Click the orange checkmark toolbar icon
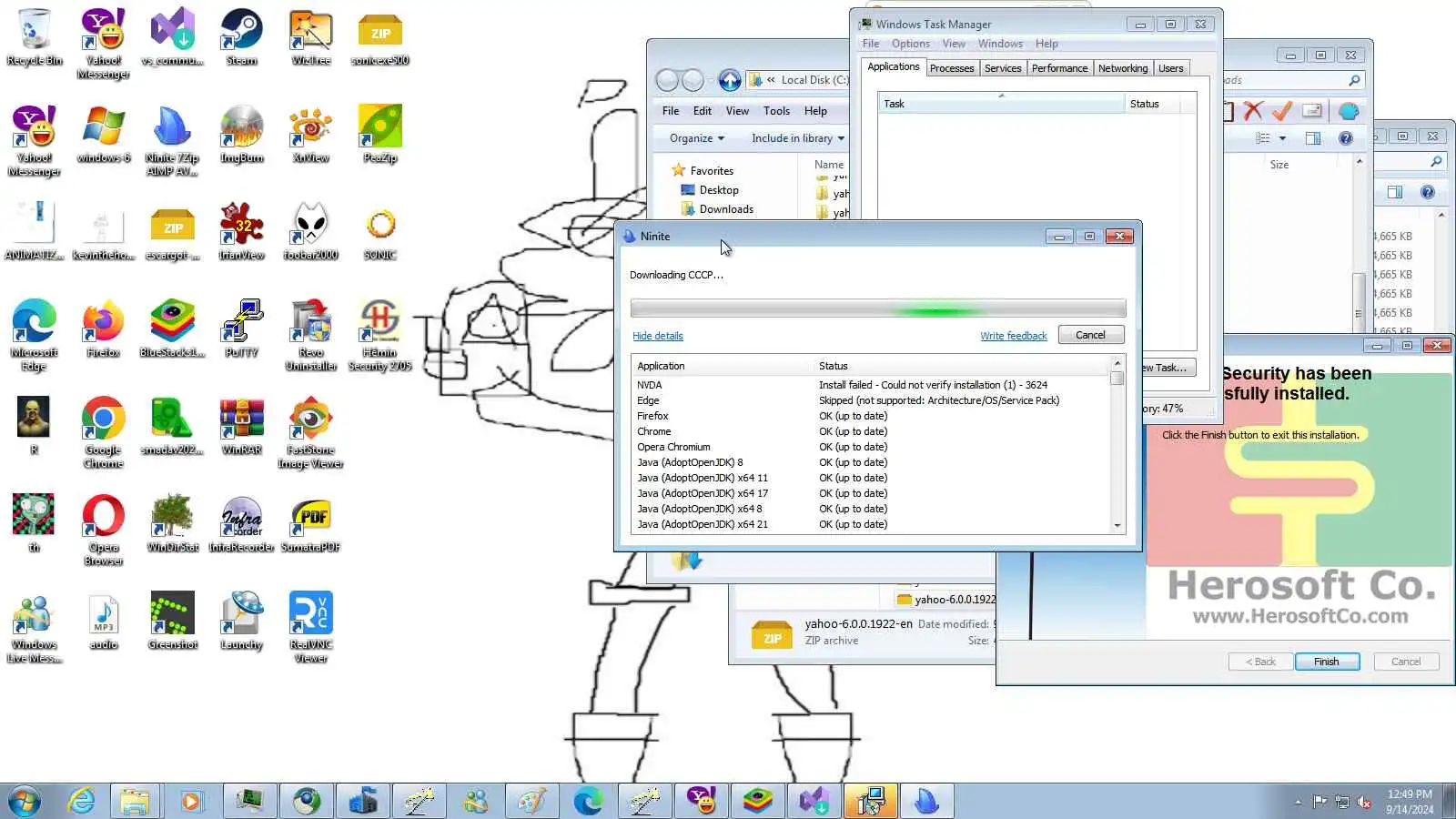The image size is (1456, 819). (x=1282, y=111)
